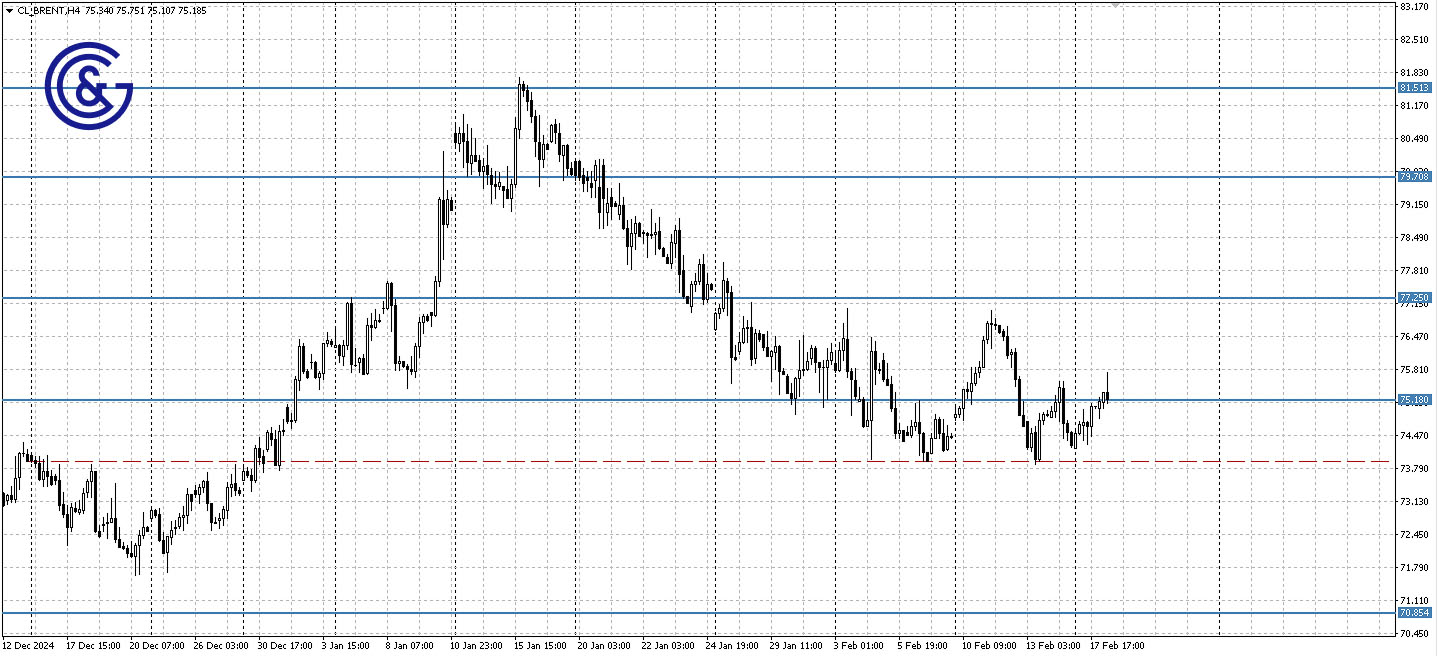This screenshot has height=656, width=1438.
Task: Select the 70.854 lower support label
Action: (1415, 611)
